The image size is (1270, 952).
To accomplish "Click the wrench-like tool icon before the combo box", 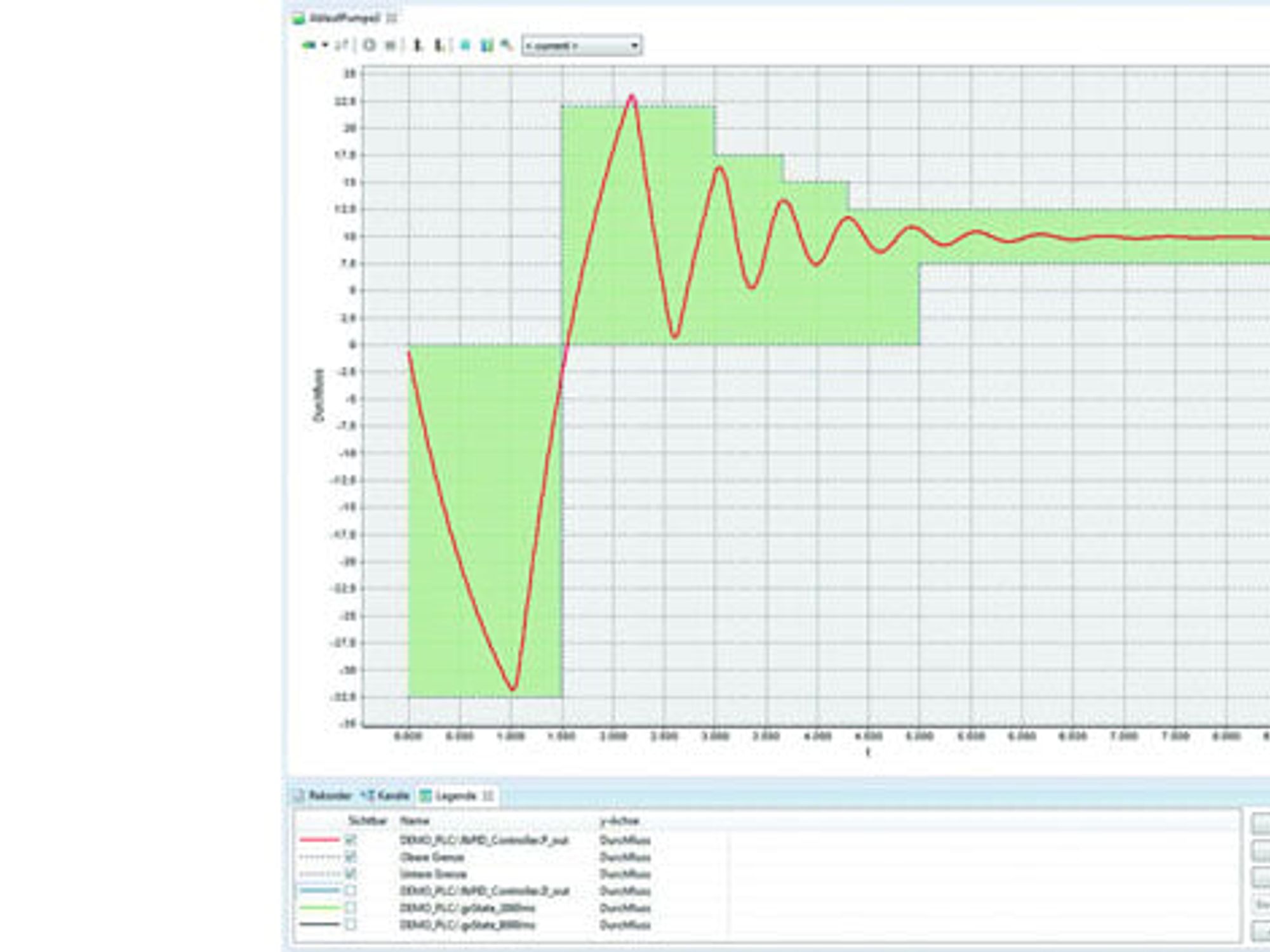I will (x=507, y=45).
